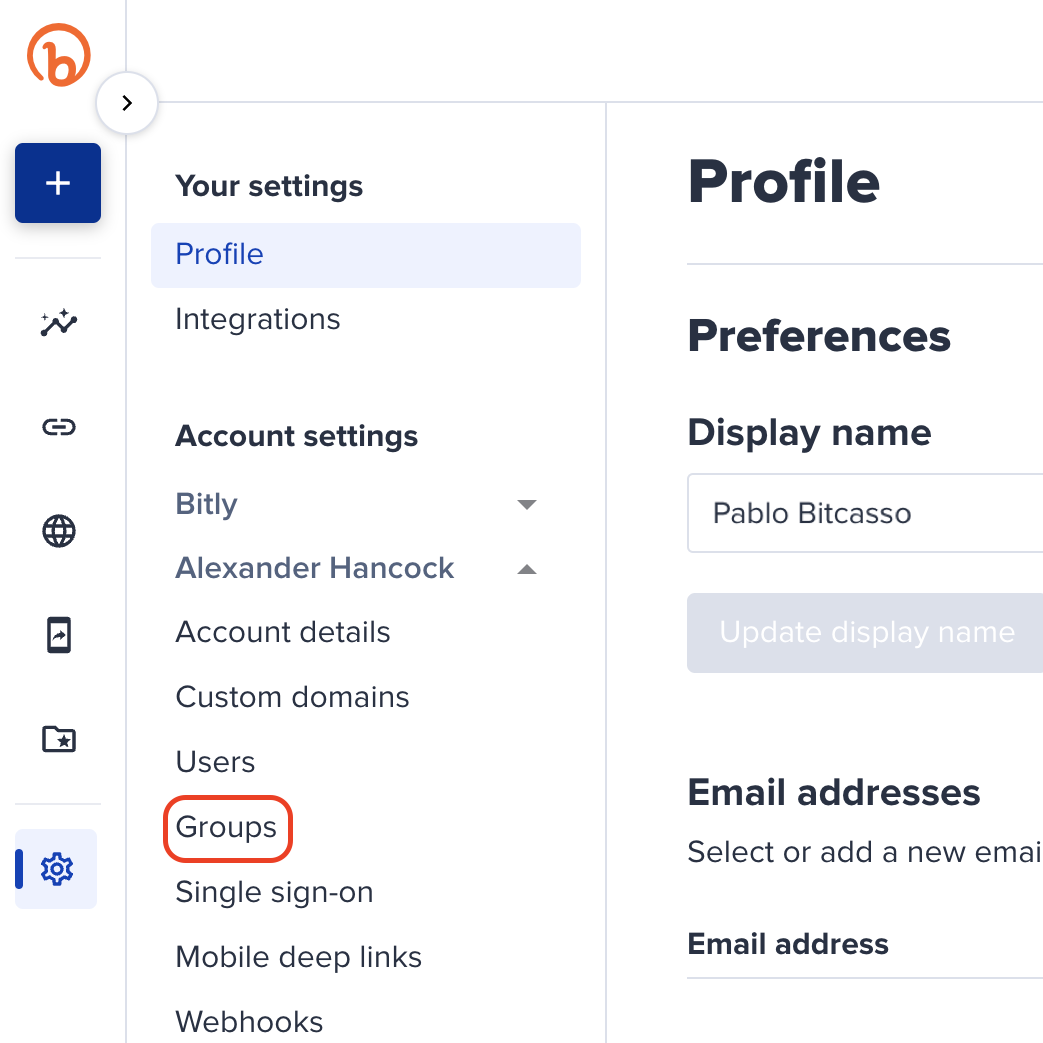
Task: Open the Custom domains globe icon
Action: (57, 531)
